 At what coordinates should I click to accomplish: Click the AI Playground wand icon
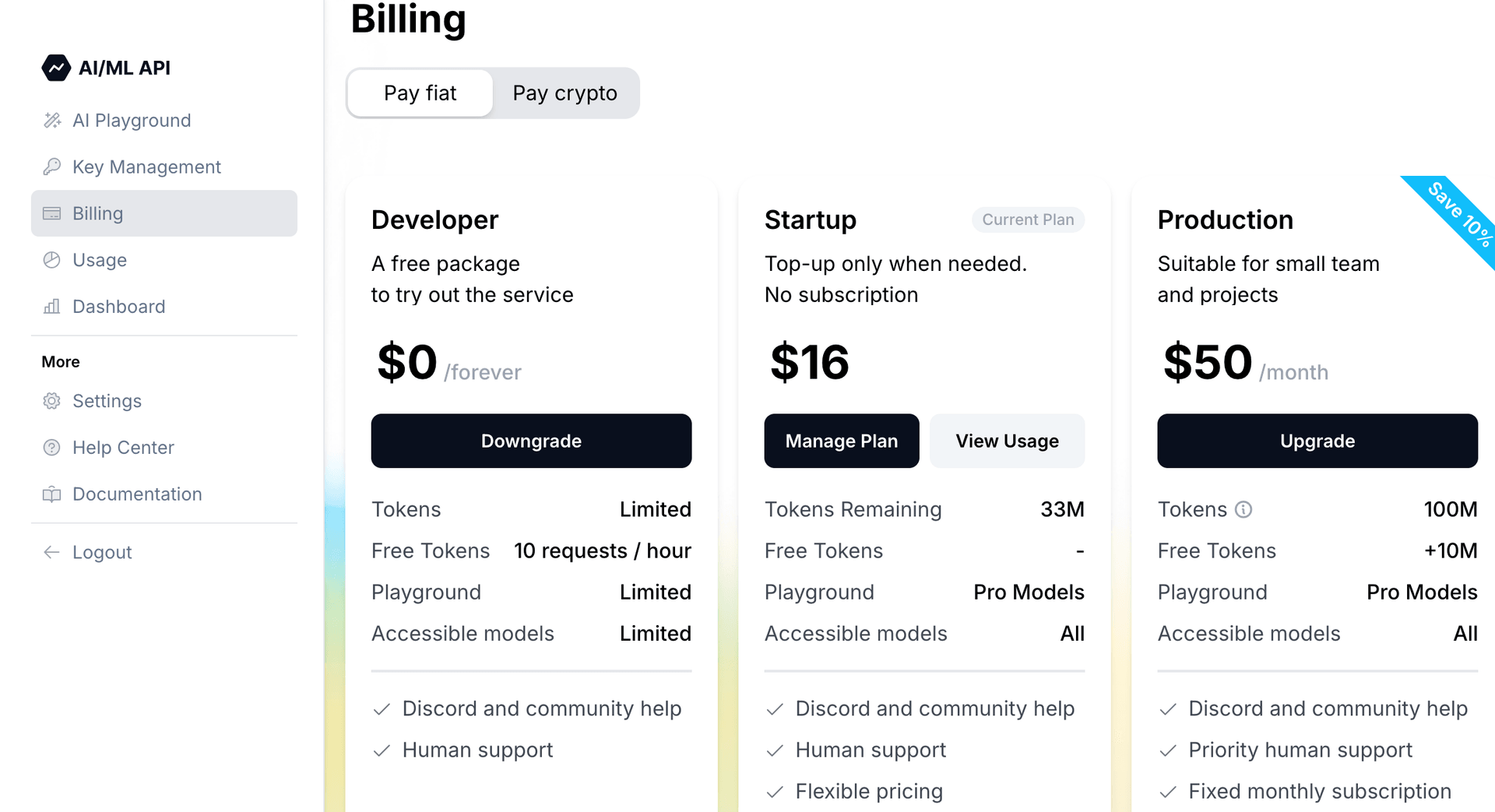click(x=52, y=121)
